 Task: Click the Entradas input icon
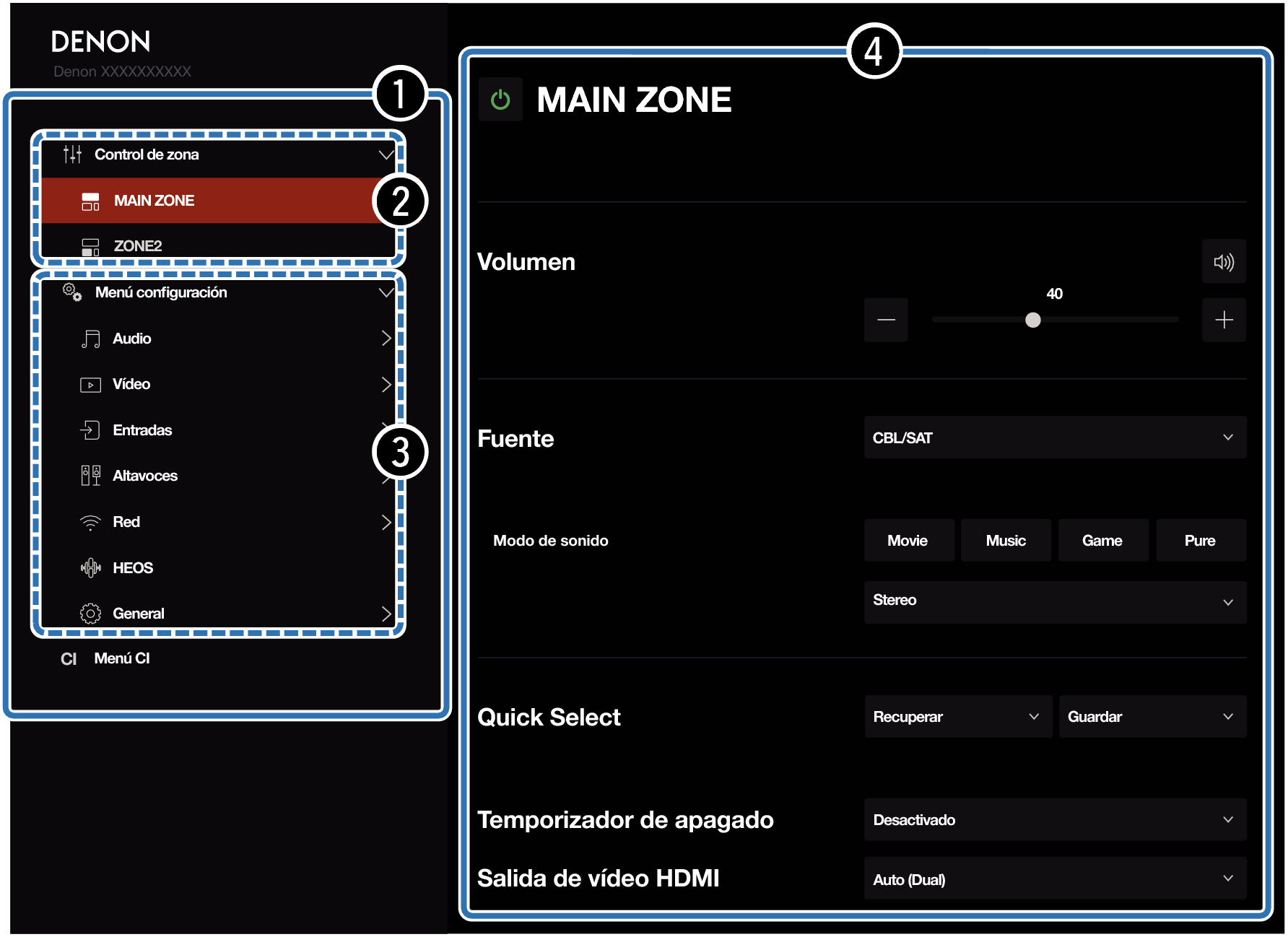[90, 430]
